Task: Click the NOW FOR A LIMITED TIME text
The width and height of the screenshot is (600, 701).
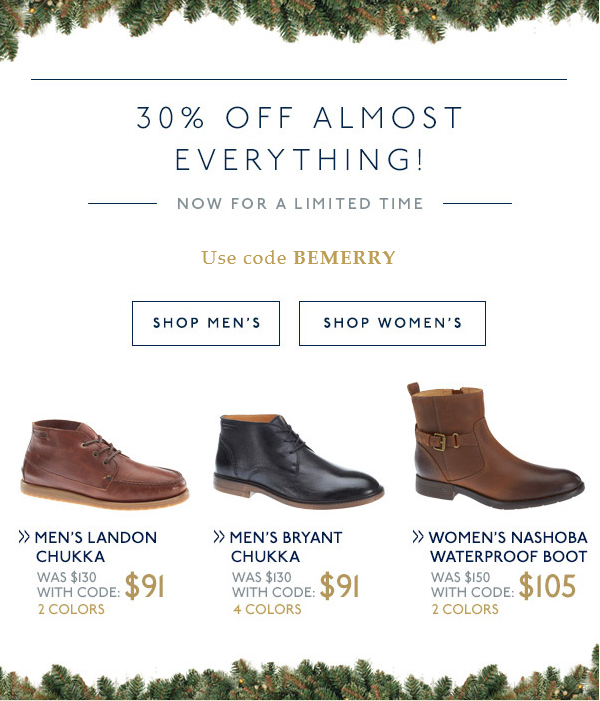Action: pos(300,204)
